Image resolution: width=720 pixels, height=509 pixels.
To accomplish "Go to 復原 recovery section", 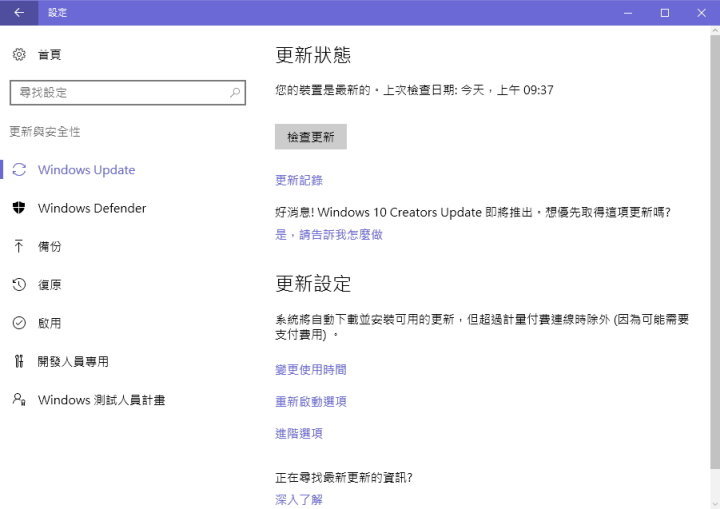I will 49,285.
